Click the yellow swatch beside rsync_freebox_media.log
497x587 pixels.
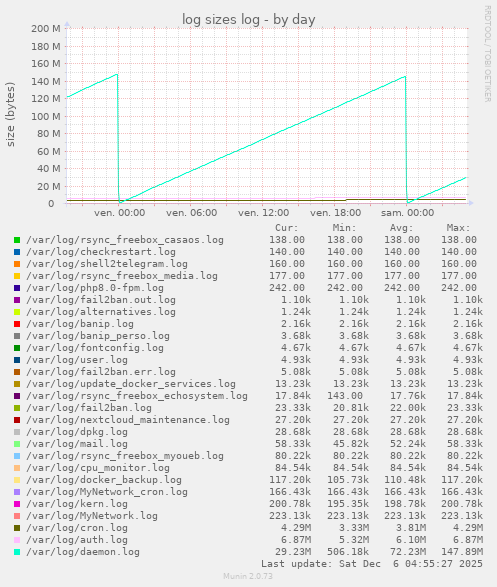17,276
